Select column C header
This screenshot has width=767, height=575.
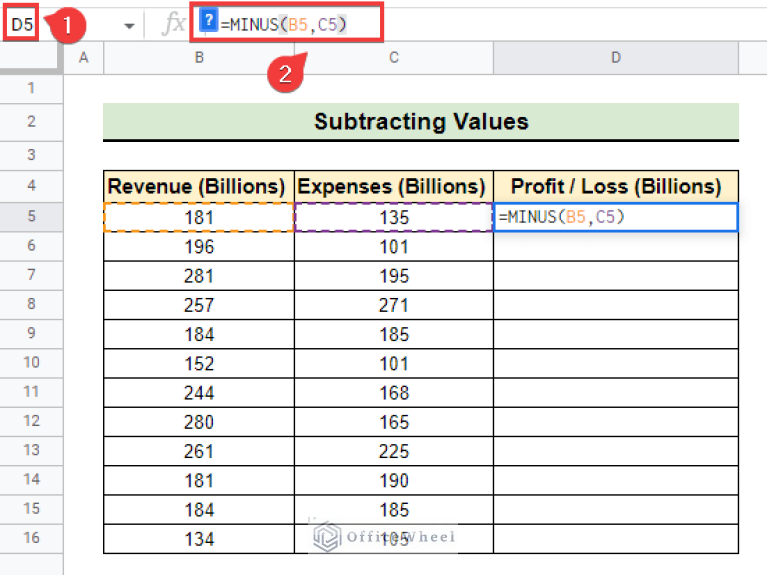coord(393,58)
